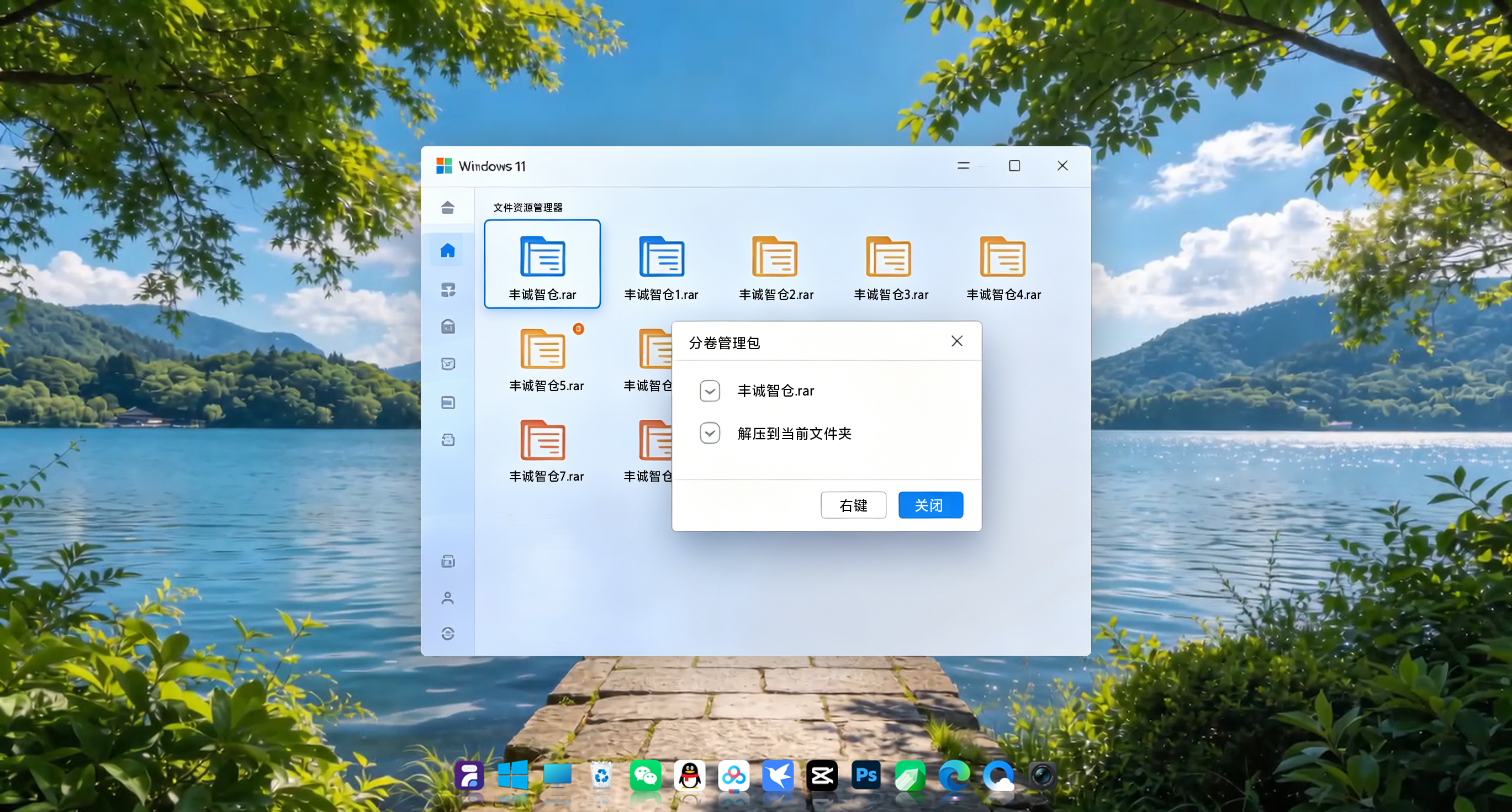
Task: Toggle the circle chevron beside 解压到当前文件夹
Action: point(710,433)
